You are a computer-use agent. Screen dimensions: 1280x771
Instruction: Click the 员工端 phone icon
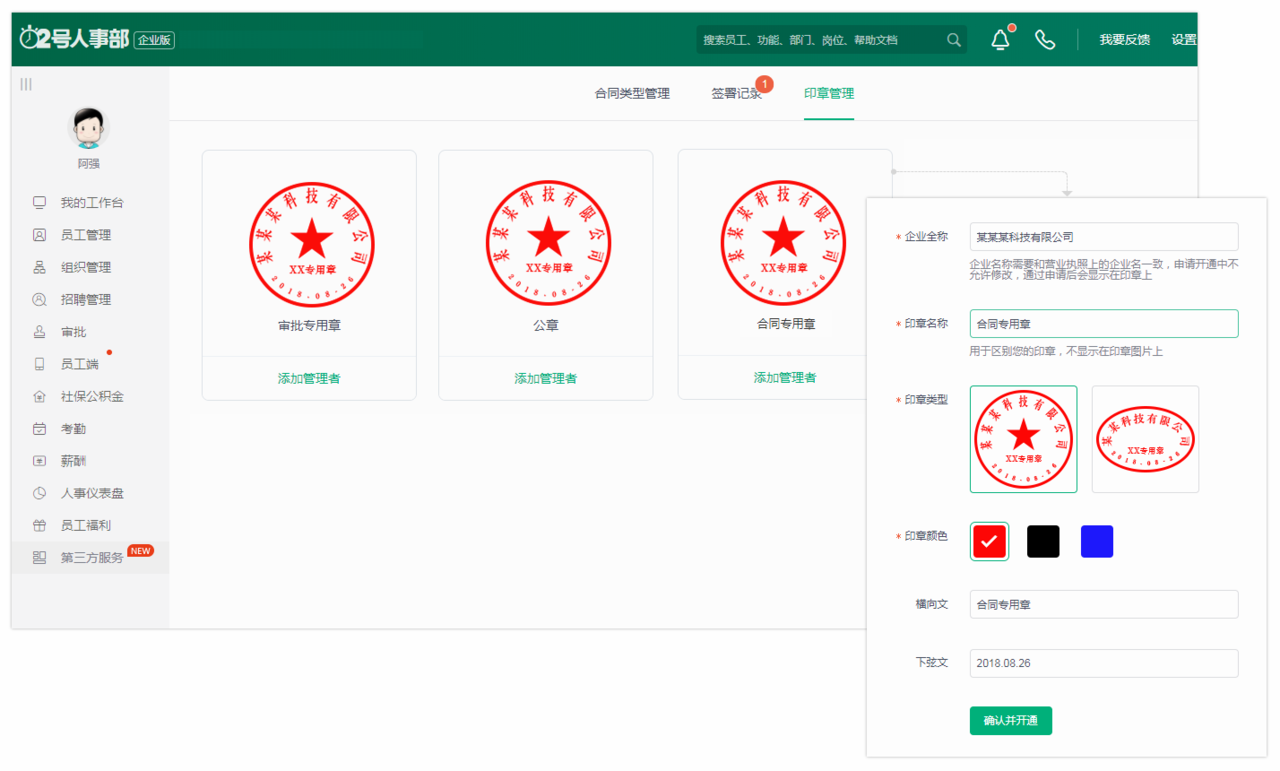[x=40, y=364]
